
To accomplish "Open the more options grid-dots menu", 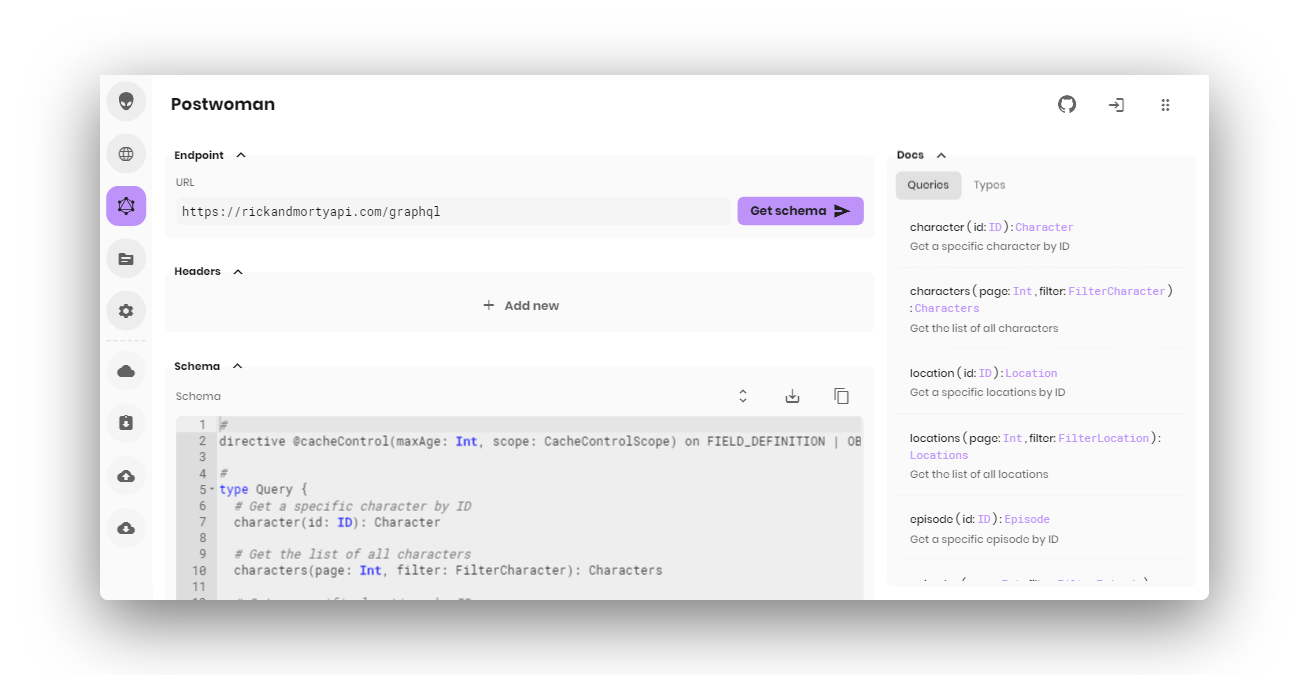I will [1165, 105].
